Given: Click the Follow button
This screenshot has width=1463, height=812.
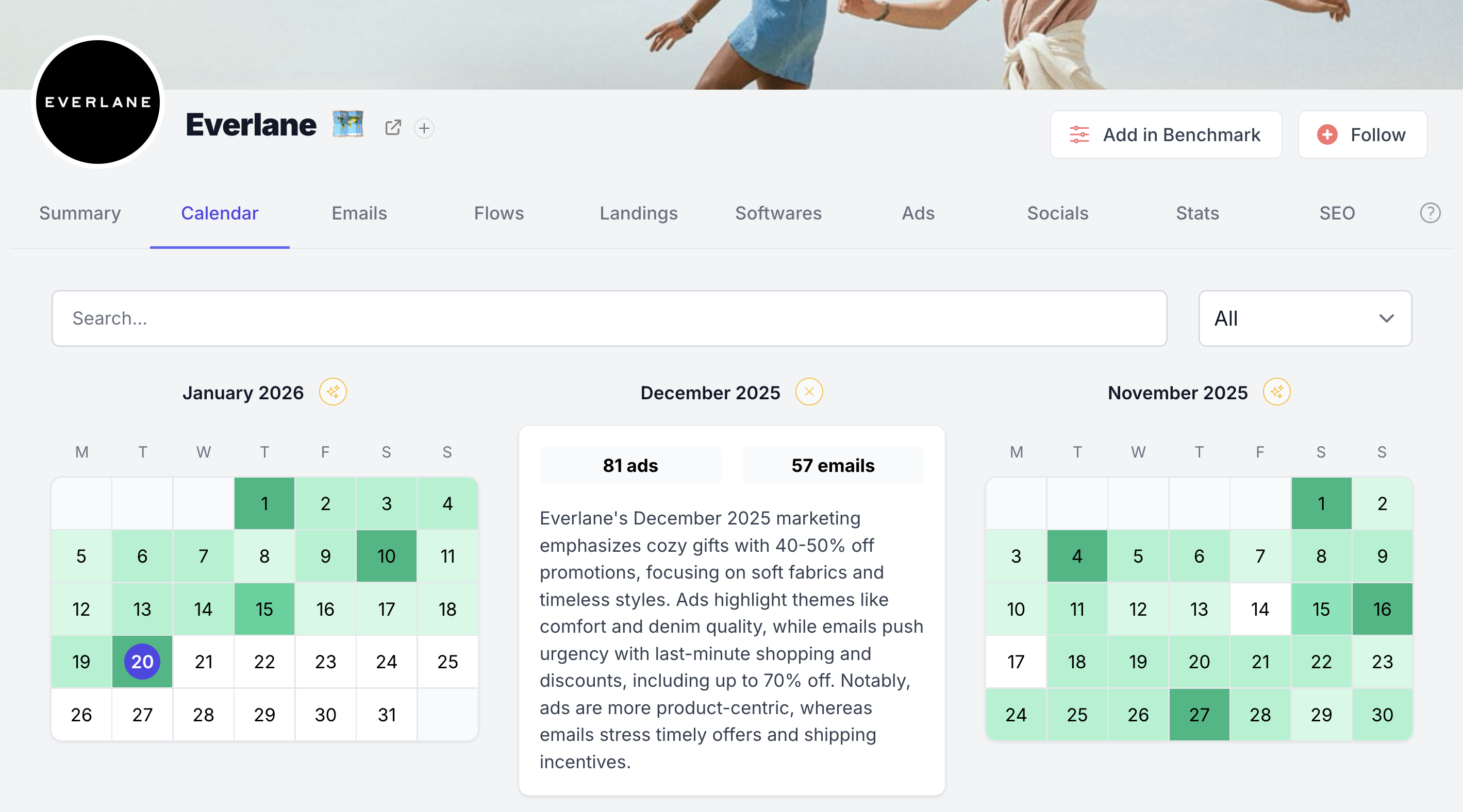Looking at the screenshot, I should [x=1362, y=135].
